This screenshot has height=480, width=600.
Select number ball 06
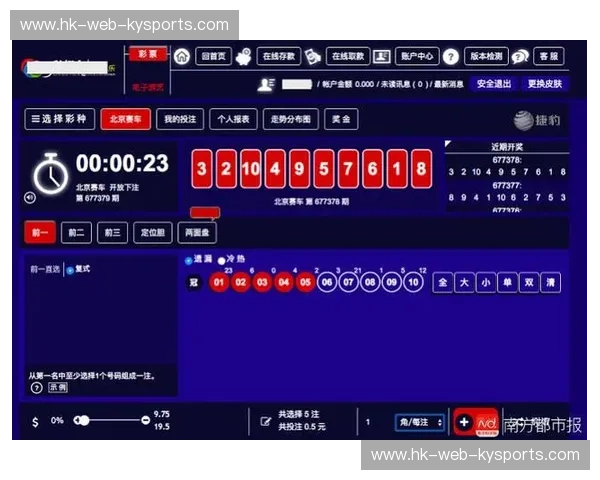point(327,282)
